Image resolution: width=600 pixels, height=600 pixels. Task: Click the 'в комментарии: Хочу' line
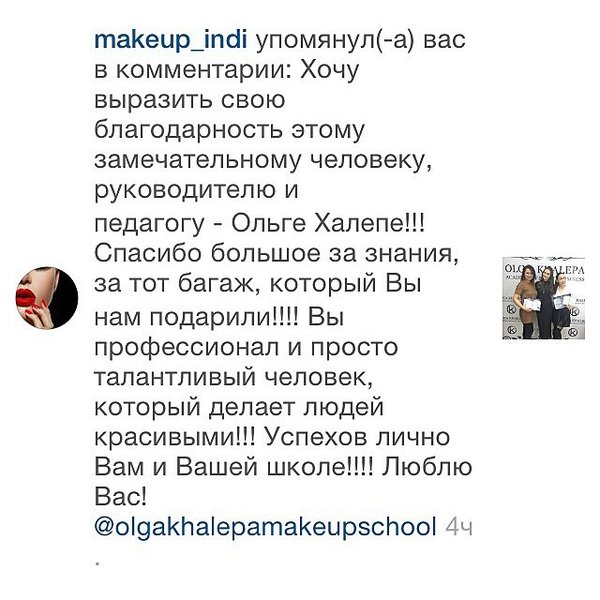[x=226, y=70]
